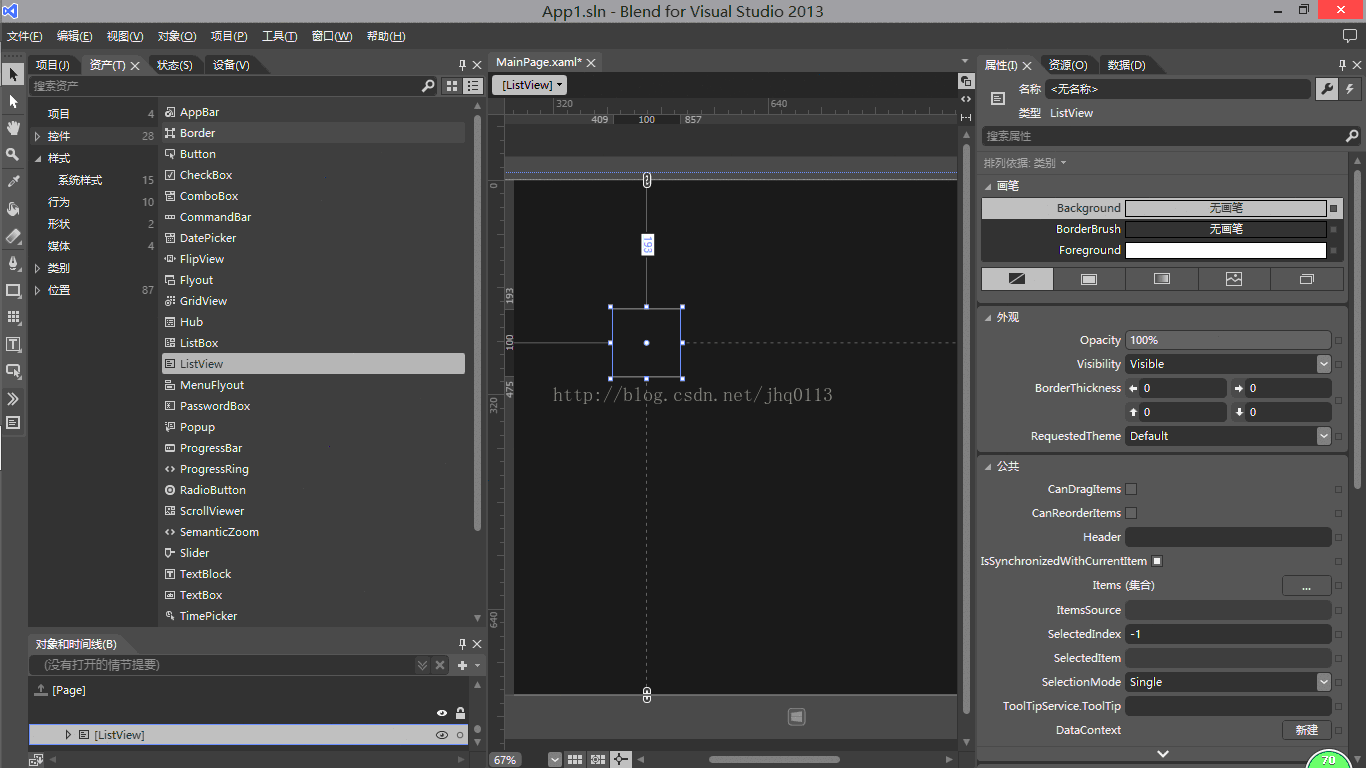Open the Assets chevron popup in toolbar
The height and width of the screenshot is (768, 1366).
click(13, 398)
